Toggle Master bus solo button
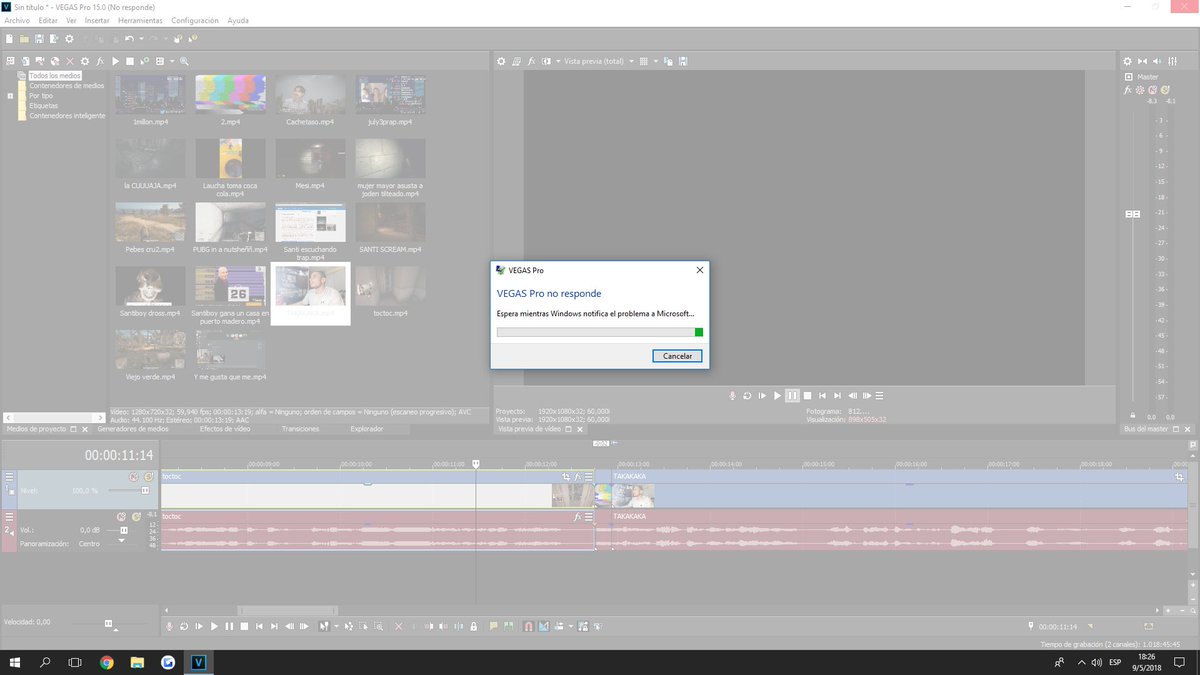1200x675 pixels. 1165,90
